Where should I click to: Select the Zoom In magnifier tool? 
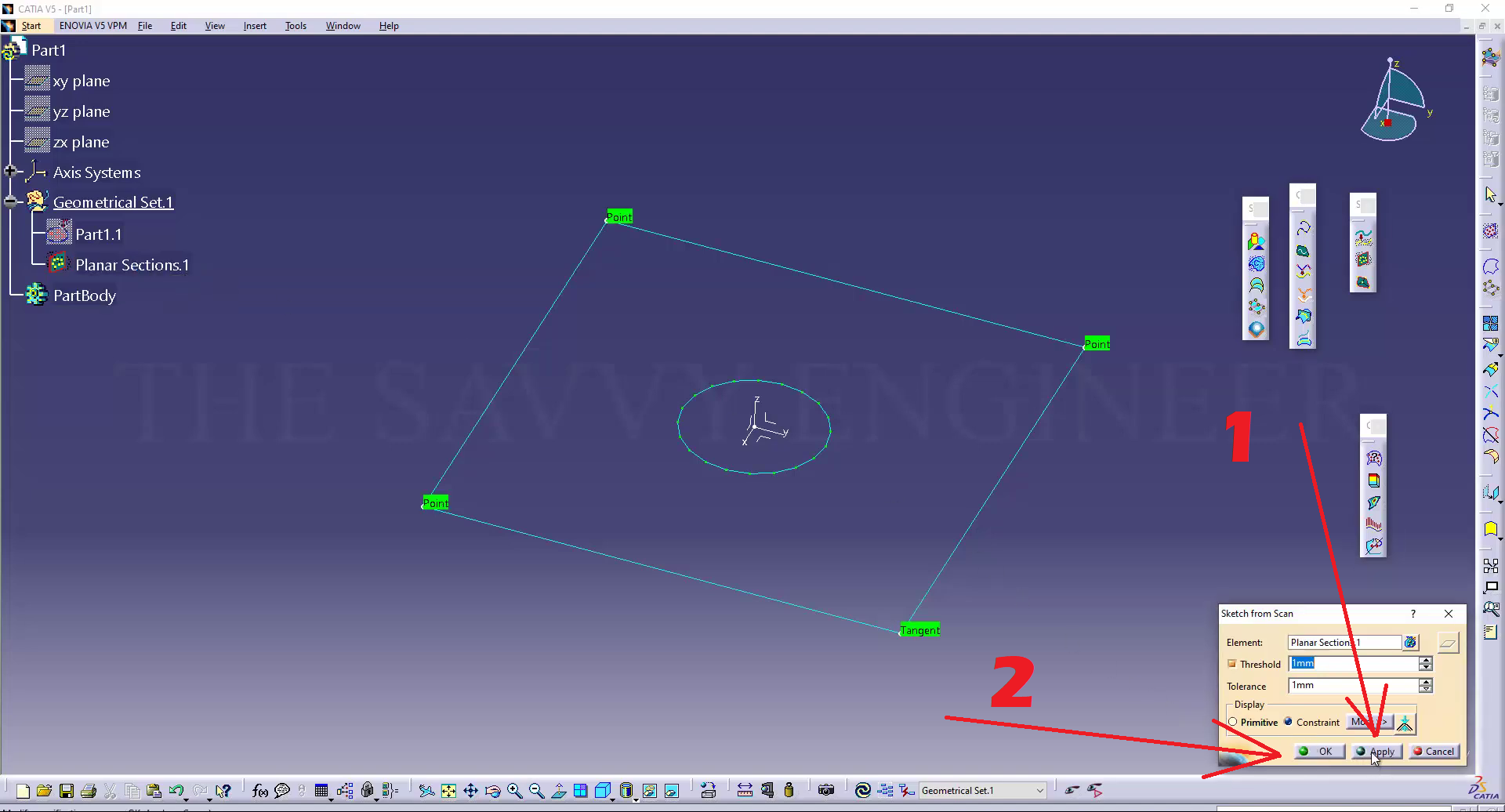(514, 791)
